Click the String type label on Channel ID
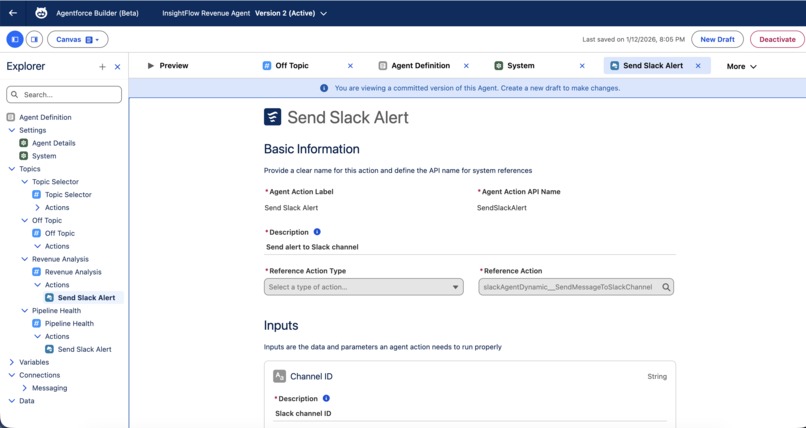 [657, 377]
